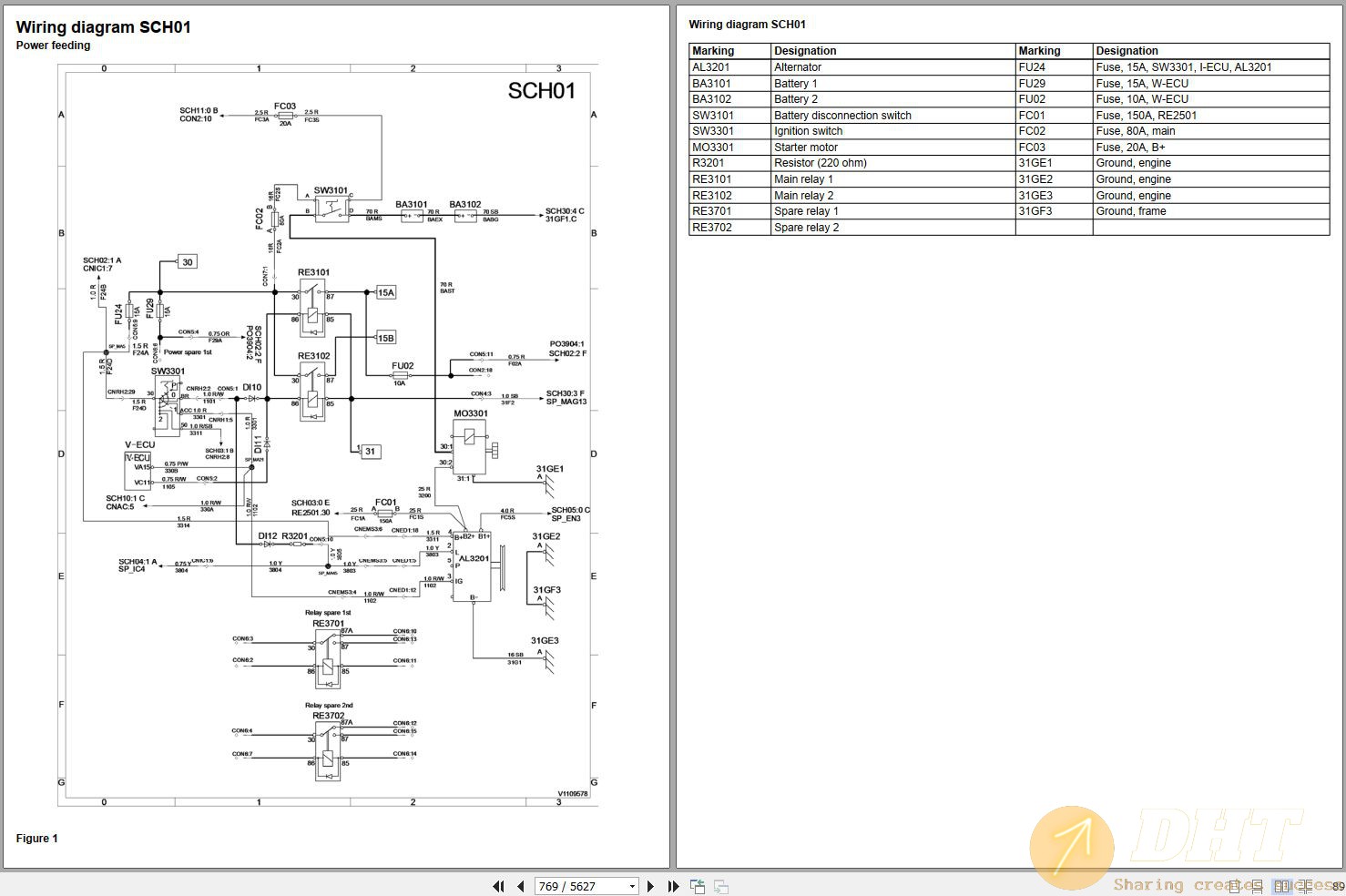
Task: Click the SW3101 switch label in diagram
Action: point(331,191)
